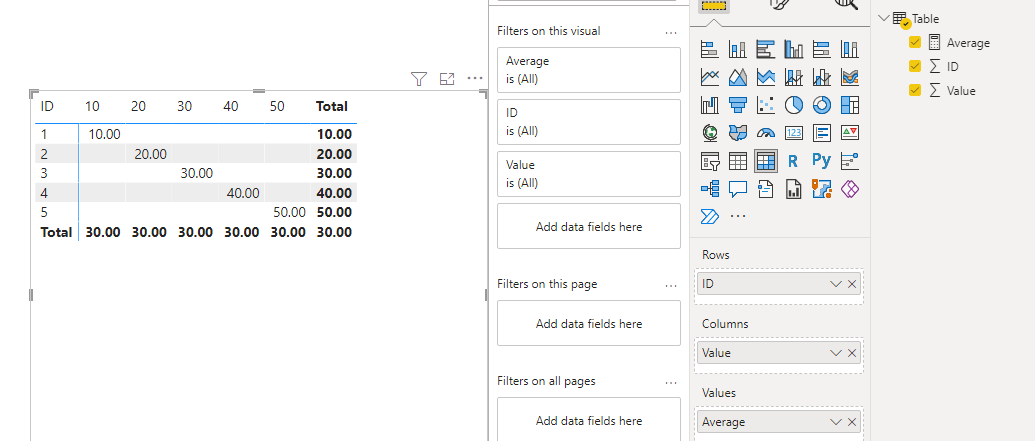Select the ArcGIS Maps visual
The image size is (1035, 441).
click(x=822, y=189)
